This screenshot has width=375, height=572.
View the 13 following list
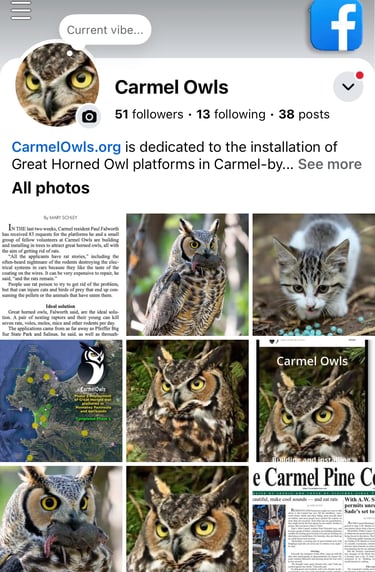pos(231,114)
